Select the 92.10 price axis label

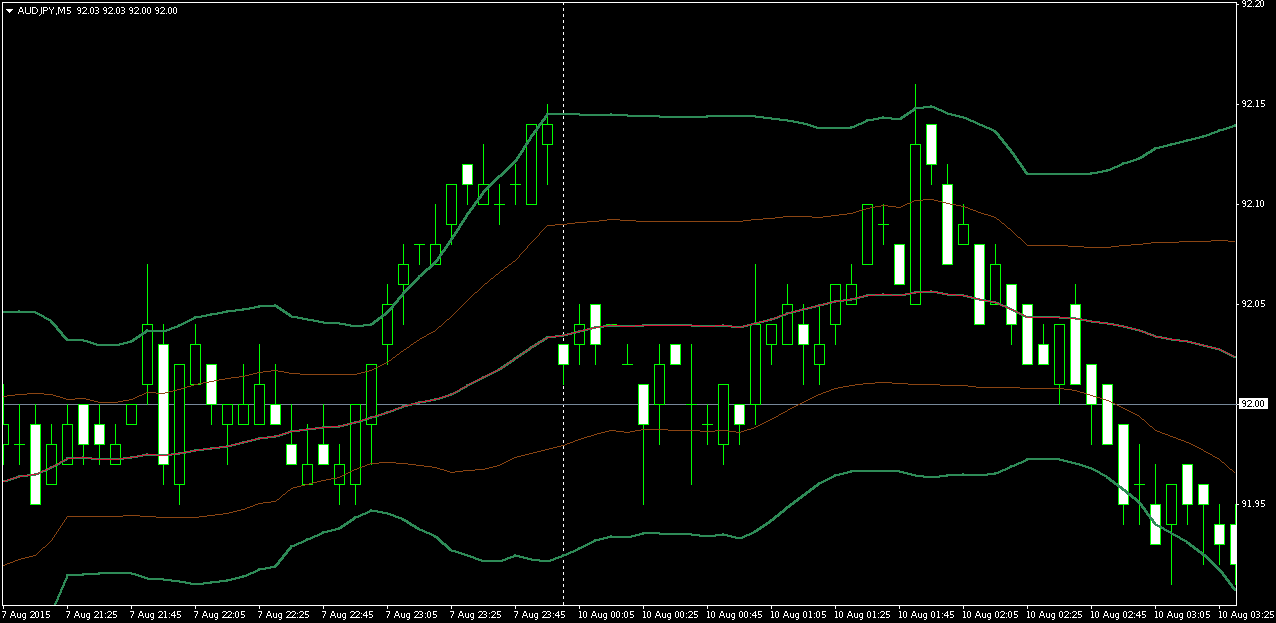pyautogui.click(x=1252, y=204)
